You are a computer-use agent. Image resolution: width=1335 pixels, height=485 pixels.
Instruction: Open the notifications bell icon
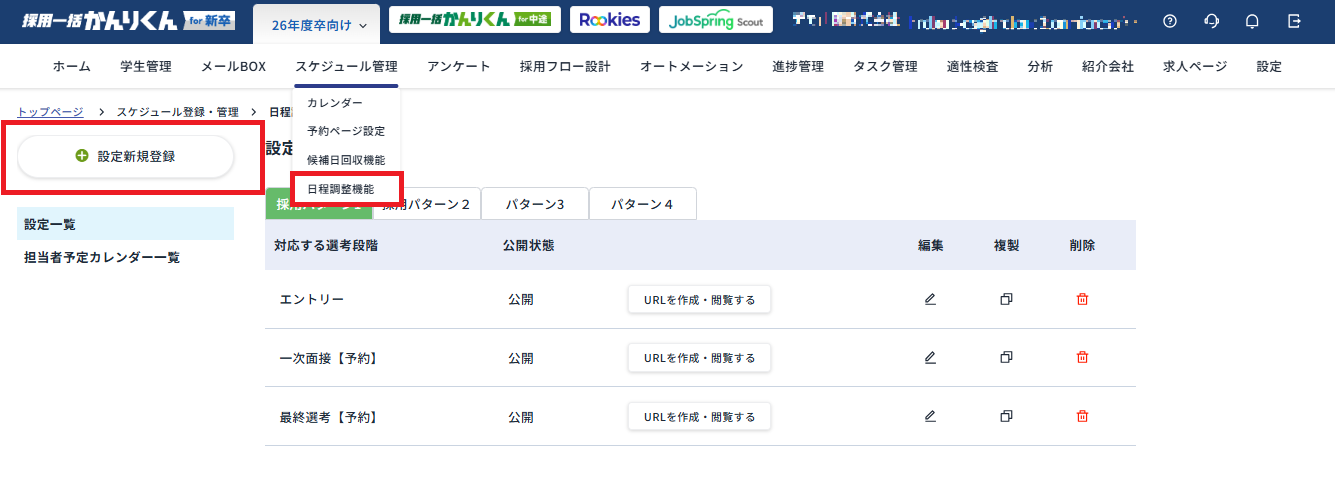coord(1252,21)
